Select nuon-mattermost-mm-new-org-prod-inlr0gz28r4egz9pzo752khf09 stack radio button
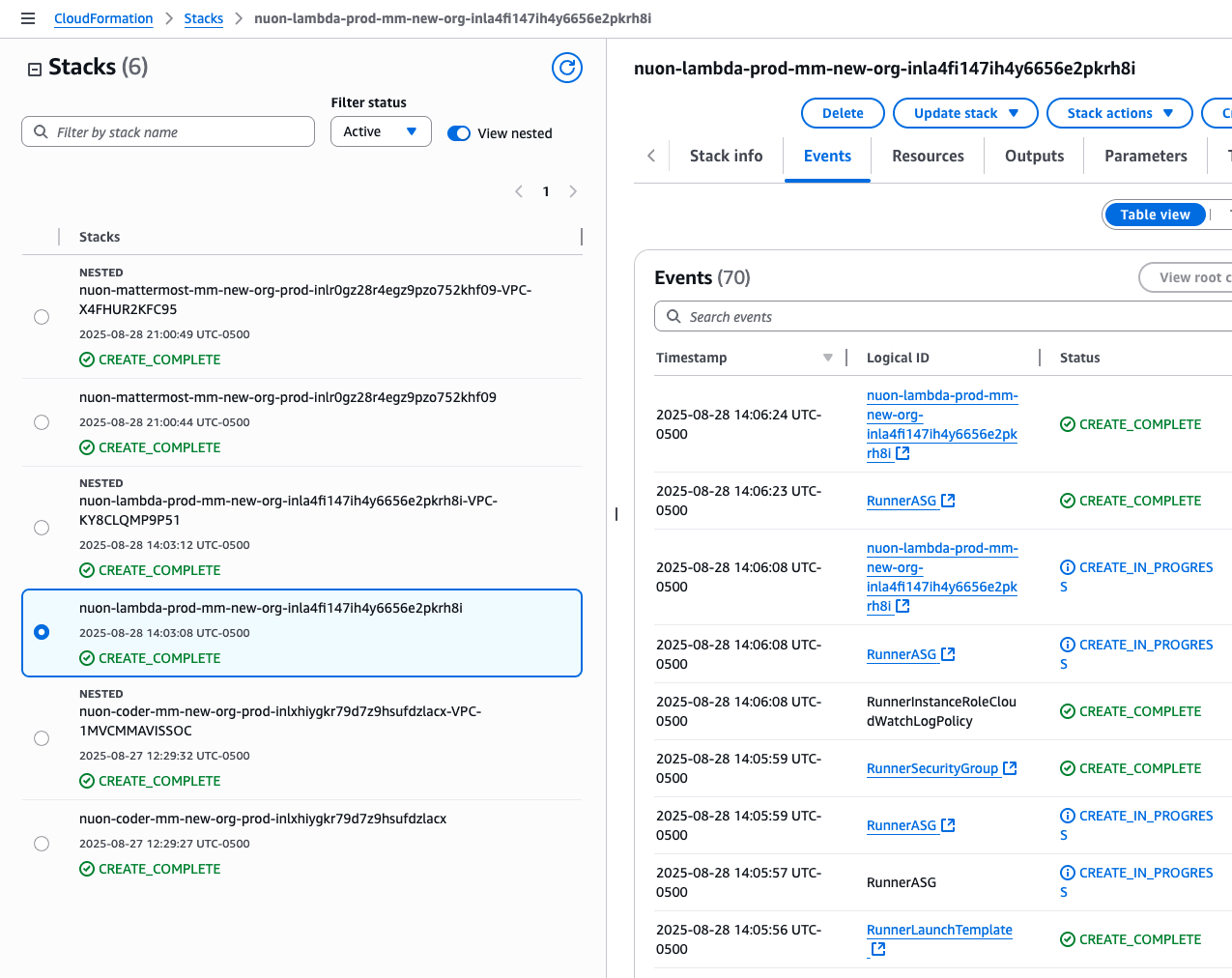Viewport: 1232px width, 978px height. click(42, 422)
